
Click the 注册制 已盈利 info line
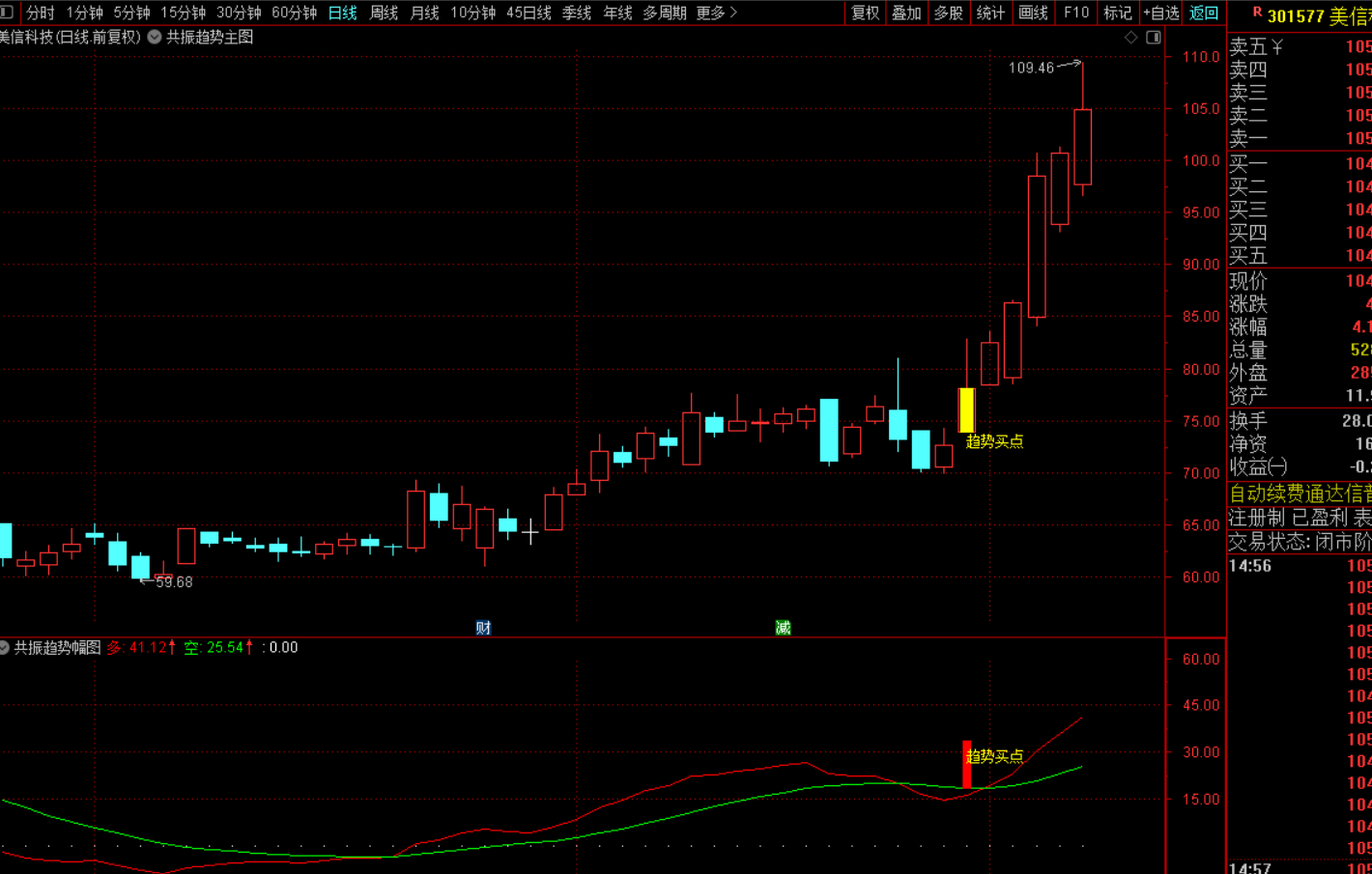tap(1300, 518)
